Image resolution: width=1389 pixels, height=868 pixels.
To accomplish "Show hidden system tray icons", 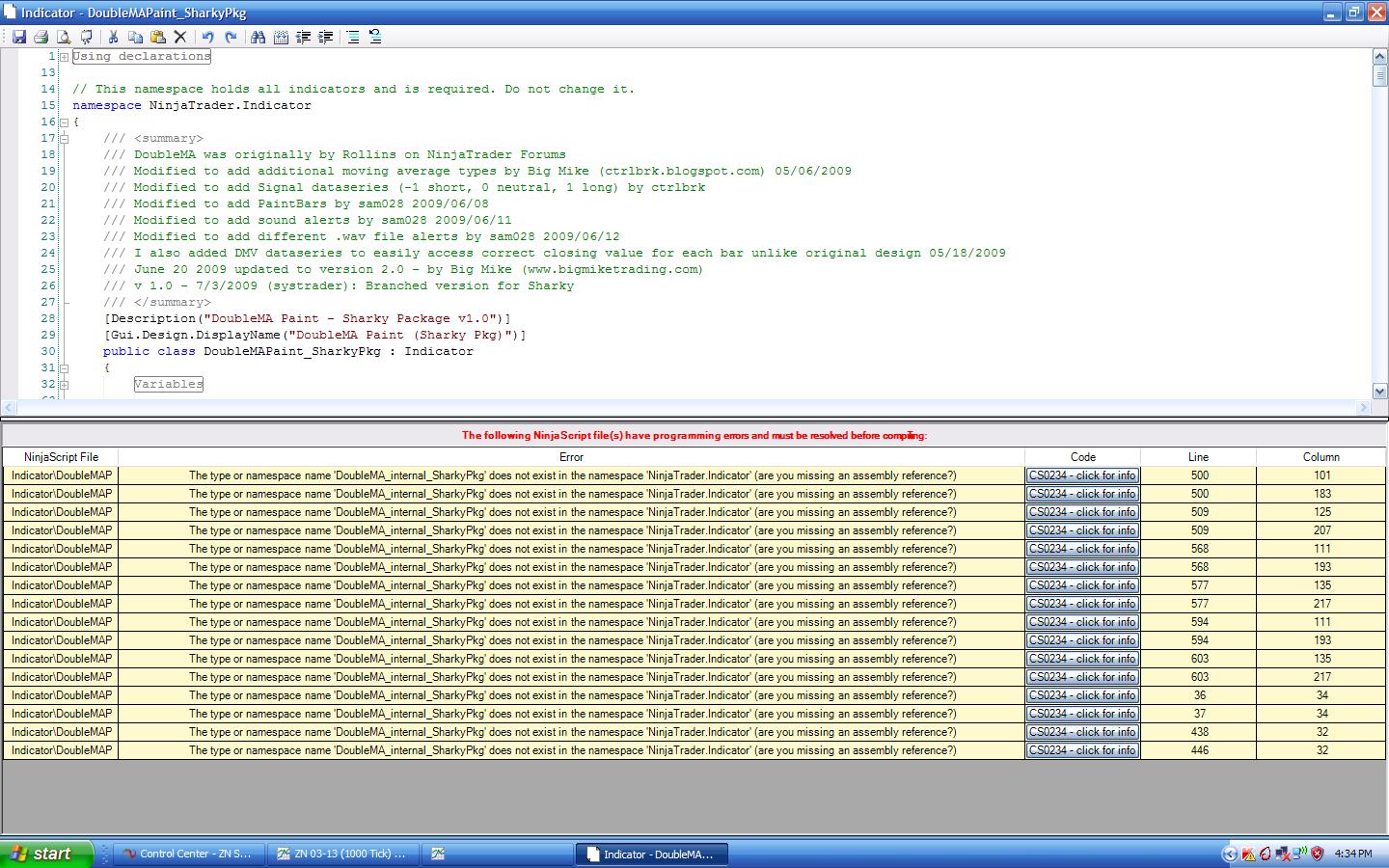I will pos(1229,854).
